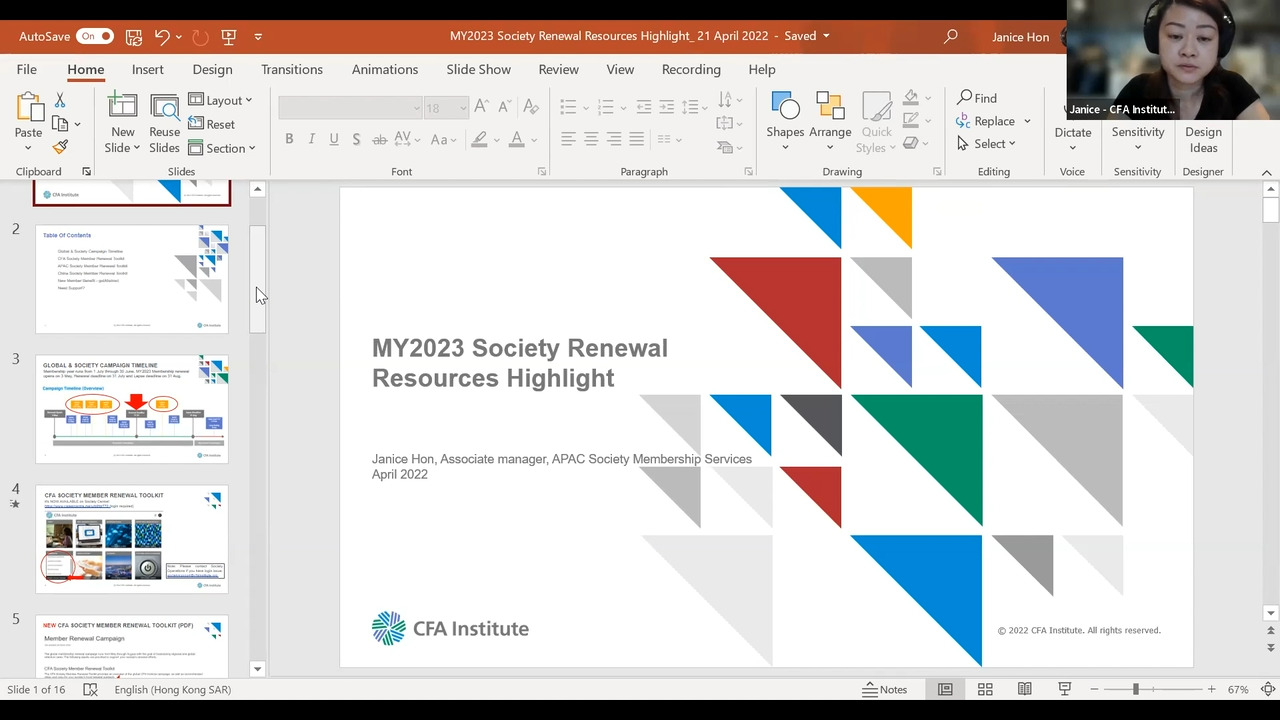Start presentation from beginning icon in quick access
Image resolution: width=1280 pixels, height=720 pixels.
tap(228, 37)
